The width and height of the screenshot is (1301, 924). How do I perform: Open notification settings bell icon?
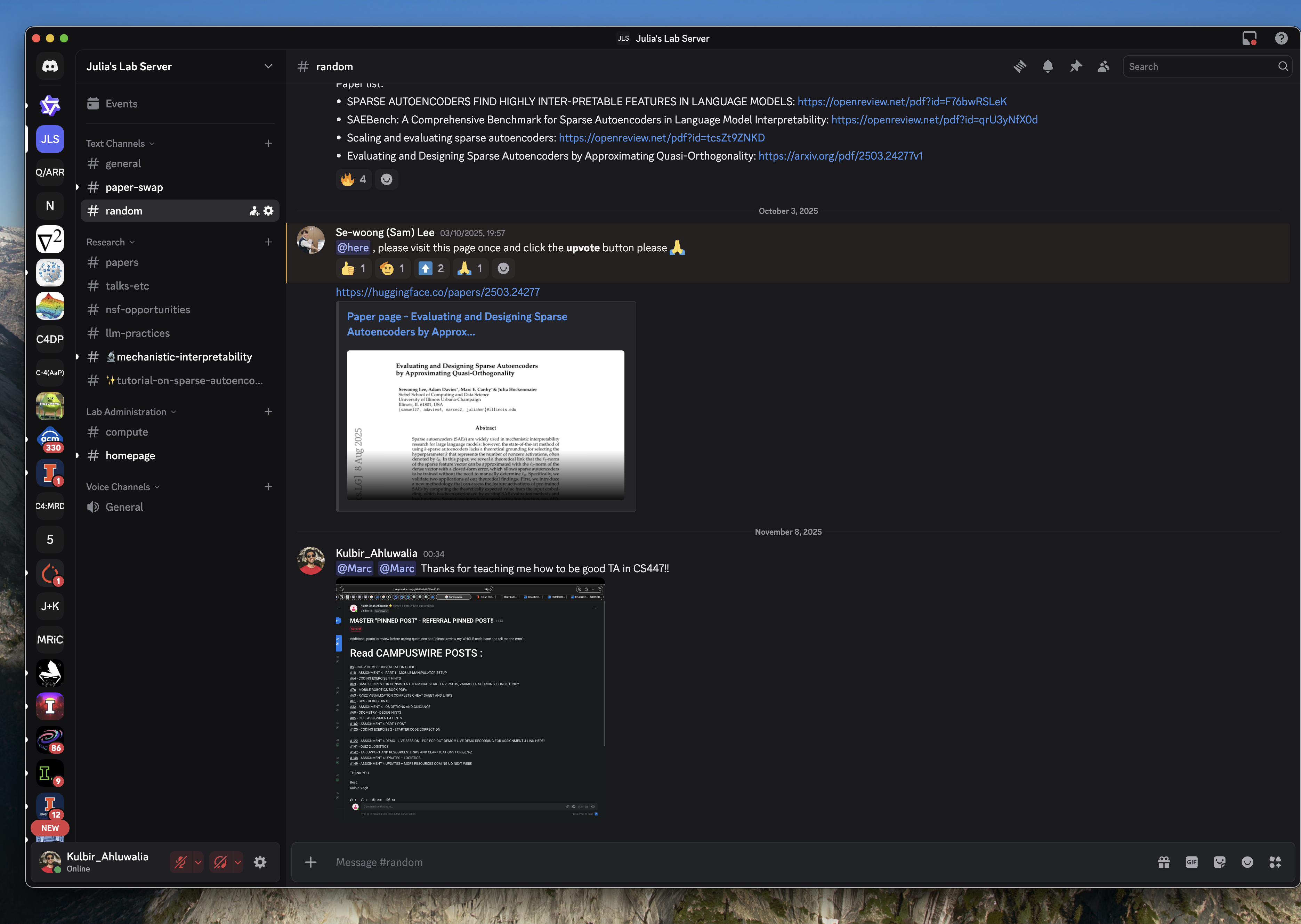(x=1048, y=66)
